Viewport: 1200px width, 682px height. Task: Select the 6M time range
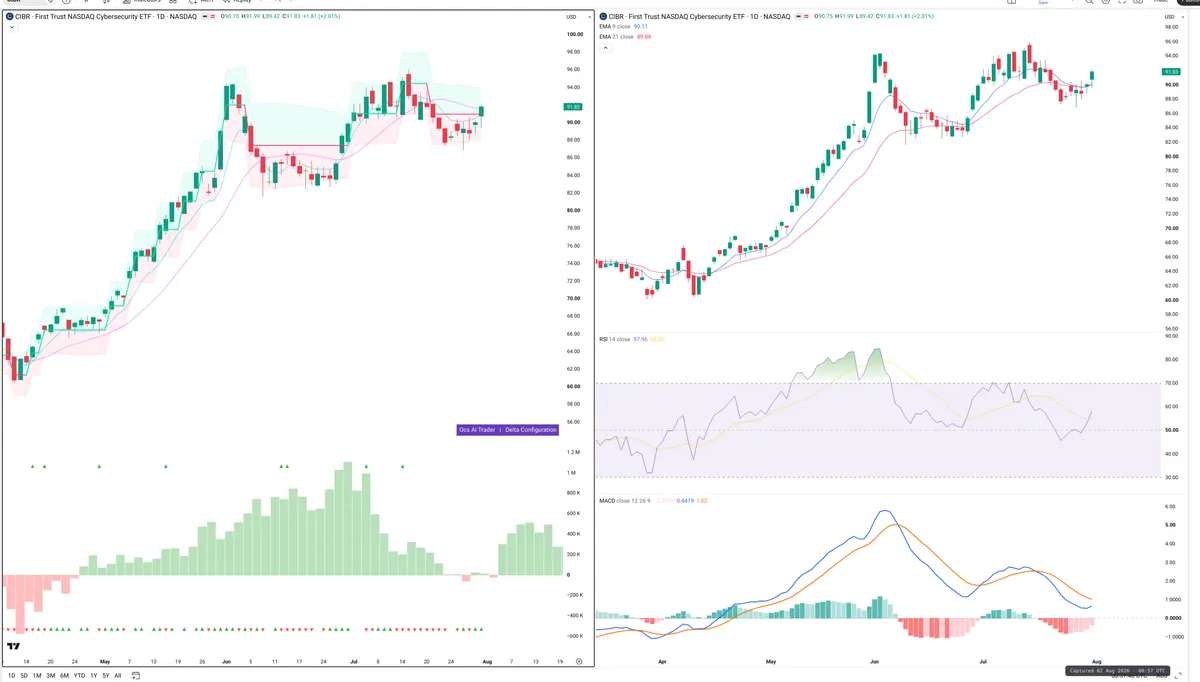tap(64, 675)
